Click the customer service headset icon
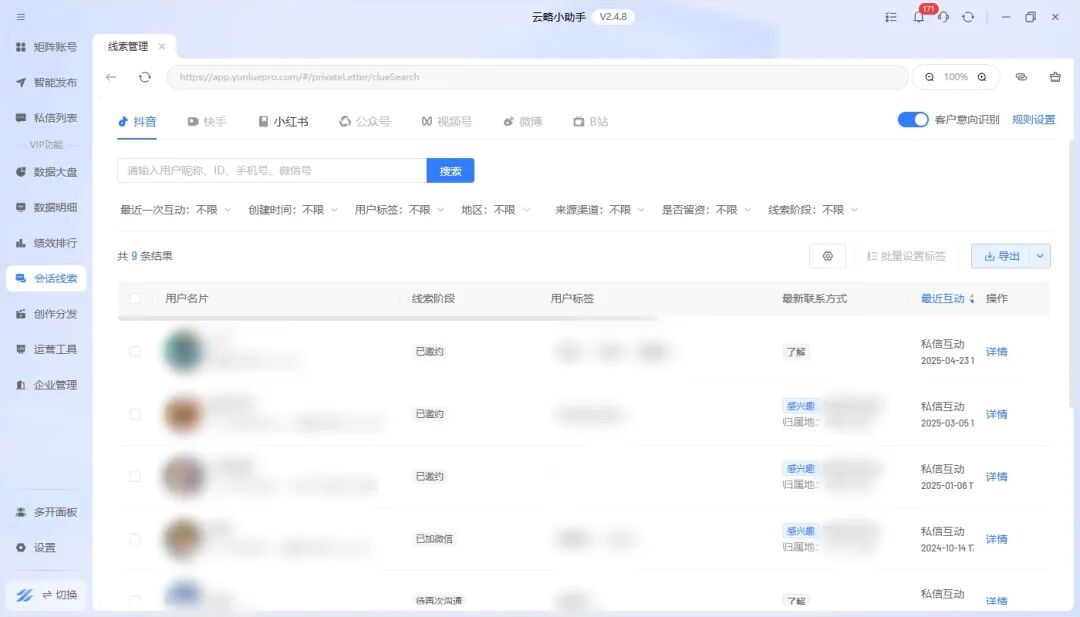 [x=943, y=17]
